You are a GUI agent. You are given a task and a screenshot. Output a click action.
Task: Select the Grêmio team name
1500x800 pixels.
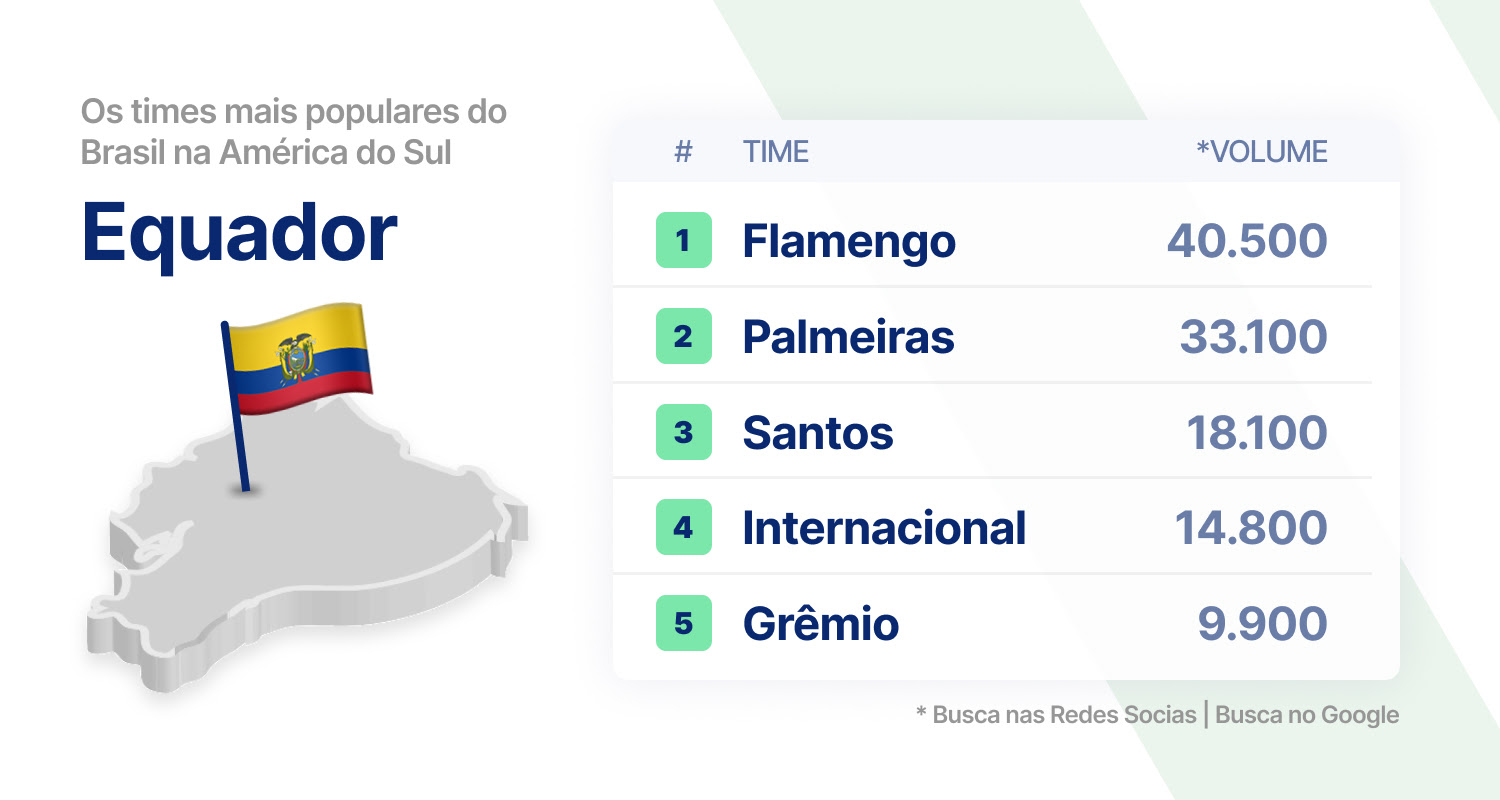click(821, 624)
